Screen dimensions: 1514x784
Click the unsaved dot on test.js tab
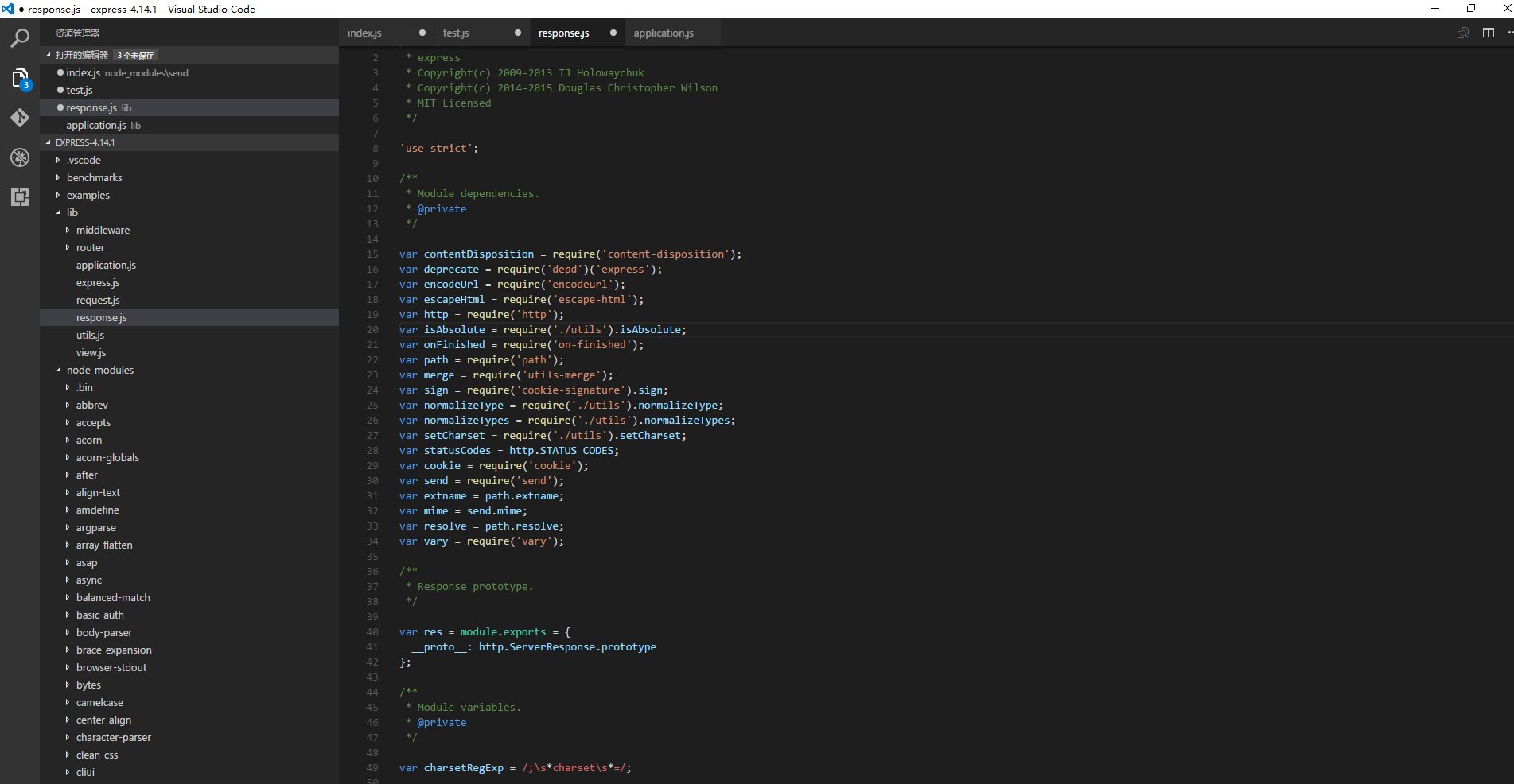(518, 33)
